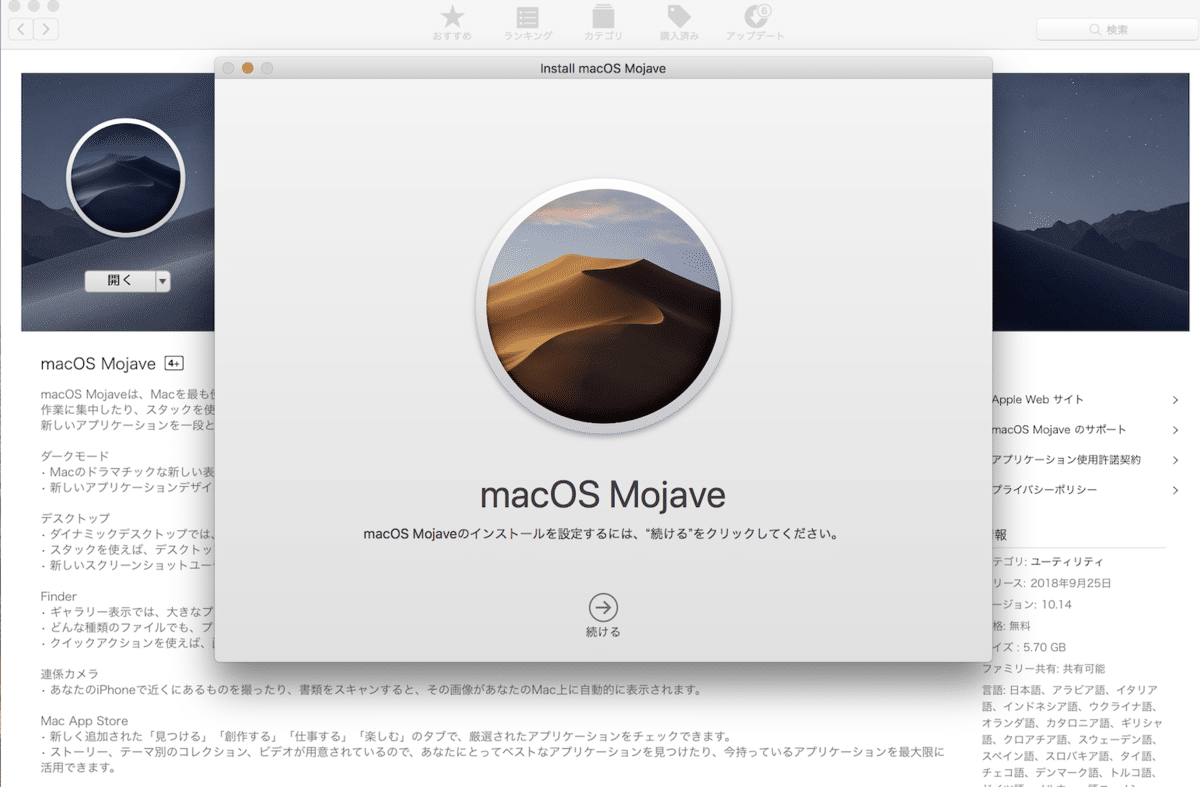Click the Mac App Store section heading
This screenshot has width=1200, height=787.
coord(84,720)
